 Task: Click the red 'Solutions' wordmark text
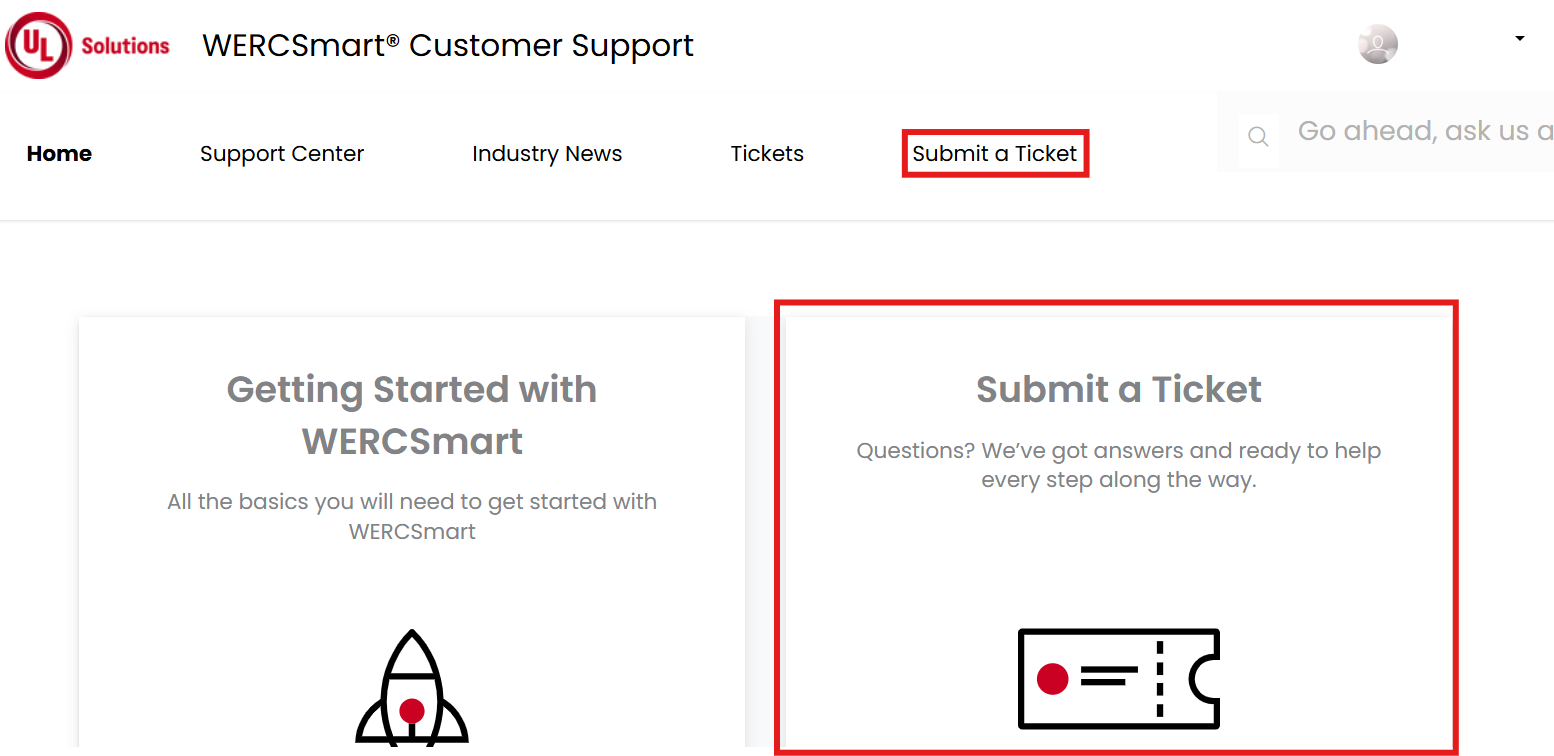[x=126, y=46]
